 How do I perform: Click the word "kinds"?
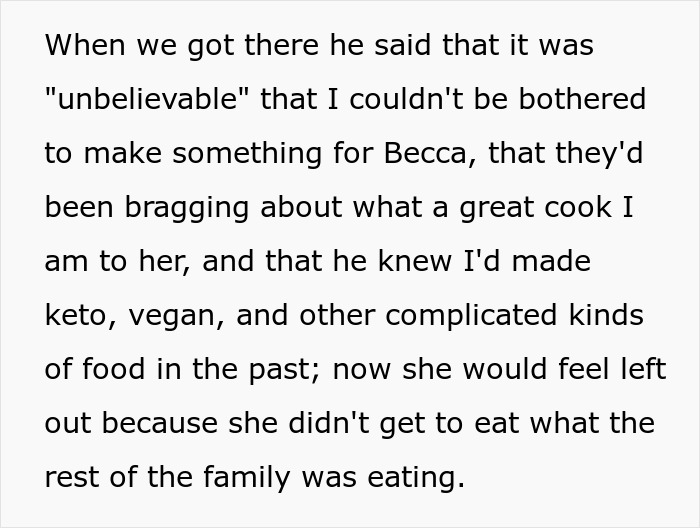[606, 315]
